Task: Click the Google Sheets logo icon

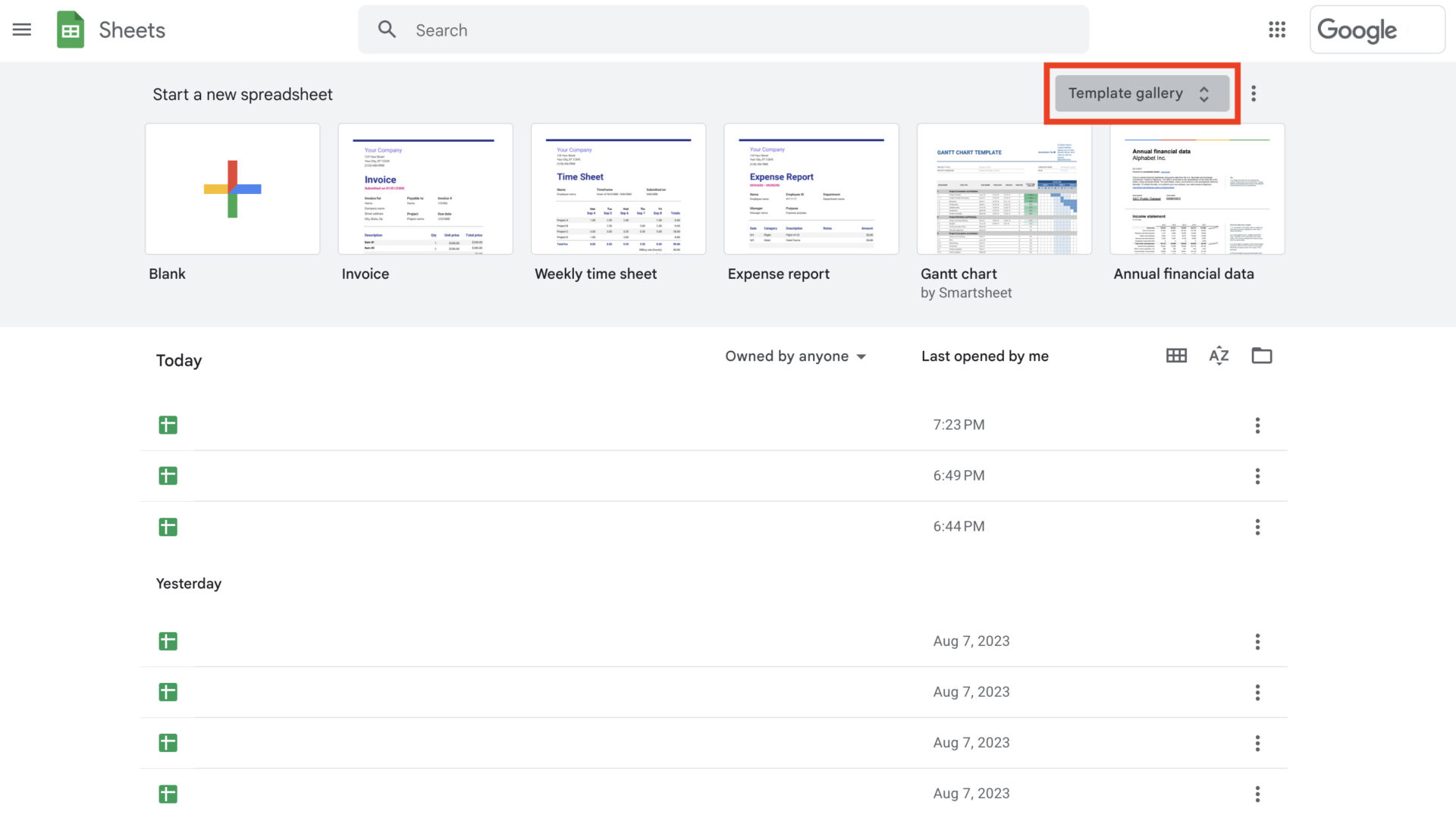Action: click(x=71, y=30)
